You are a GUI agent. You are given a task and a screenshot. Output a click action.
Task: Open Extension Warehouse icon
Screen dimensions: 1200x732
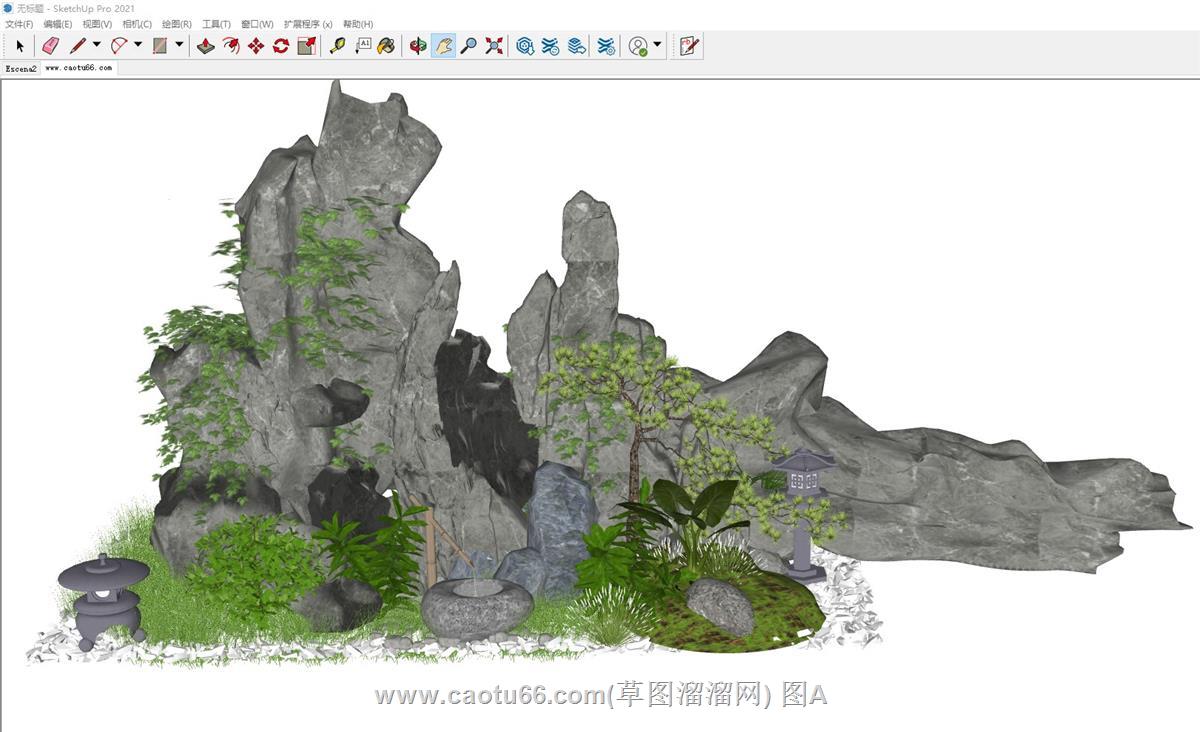coord(550,45)
